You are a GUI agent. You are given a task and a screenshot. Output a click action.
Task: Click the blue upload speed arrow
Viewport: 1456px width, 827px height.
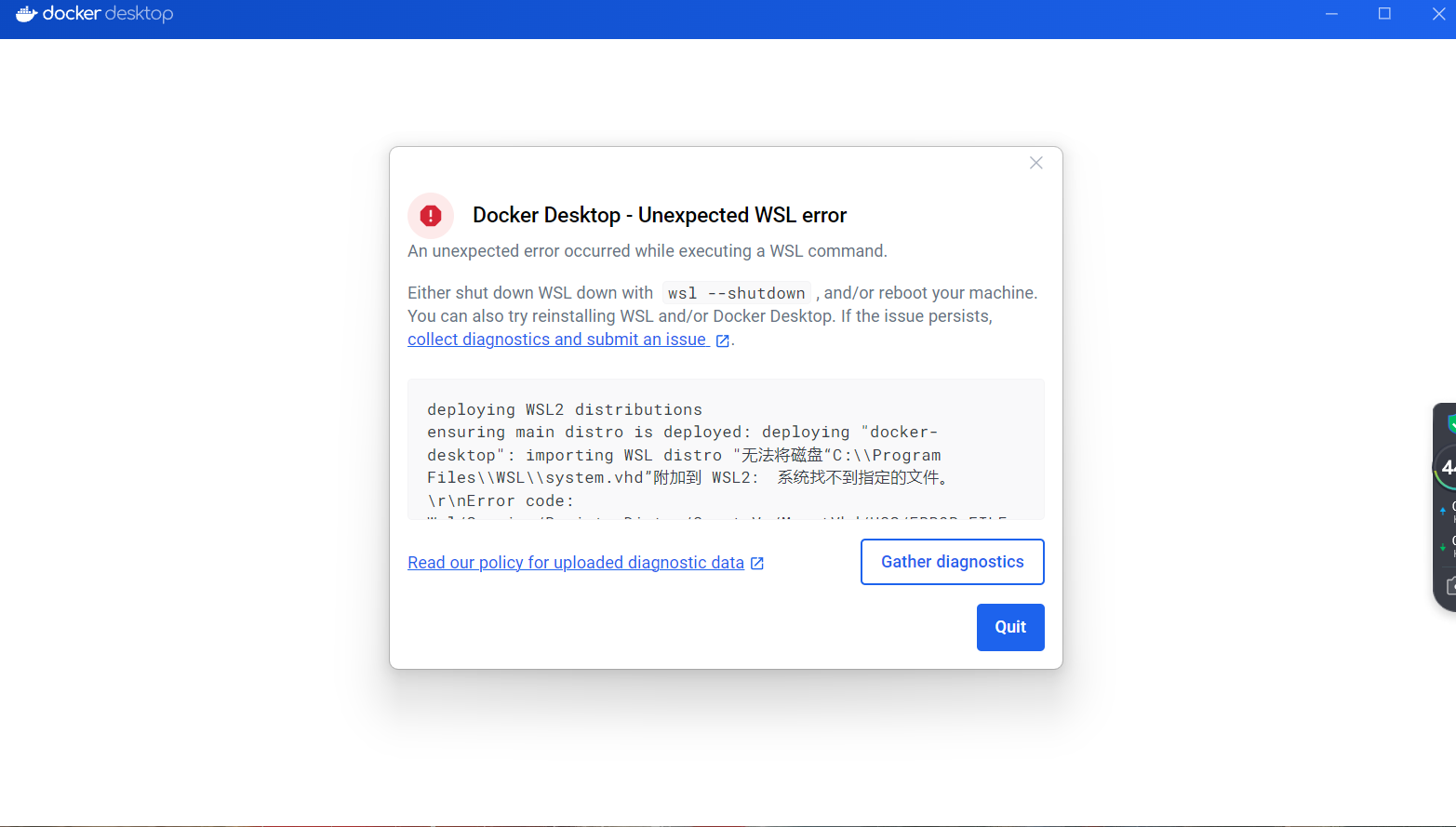coord(1443,511)
